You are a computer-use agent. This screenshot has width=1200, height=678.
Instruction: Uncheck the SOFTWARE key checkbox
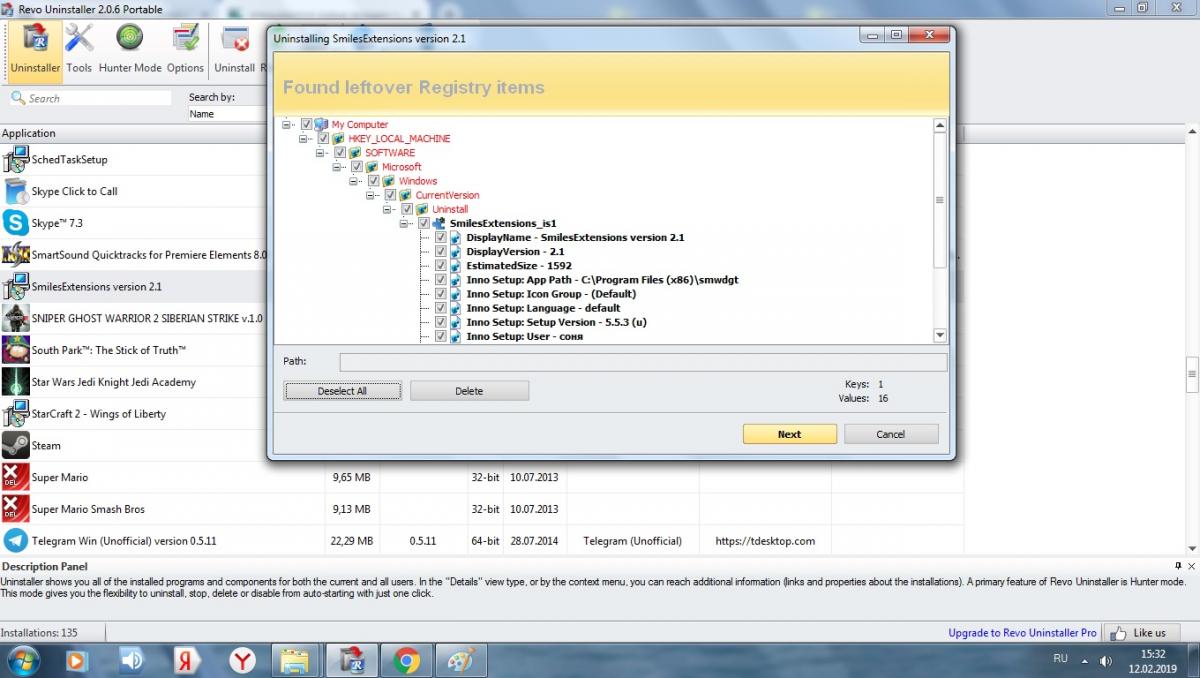(x=340, y=153)
